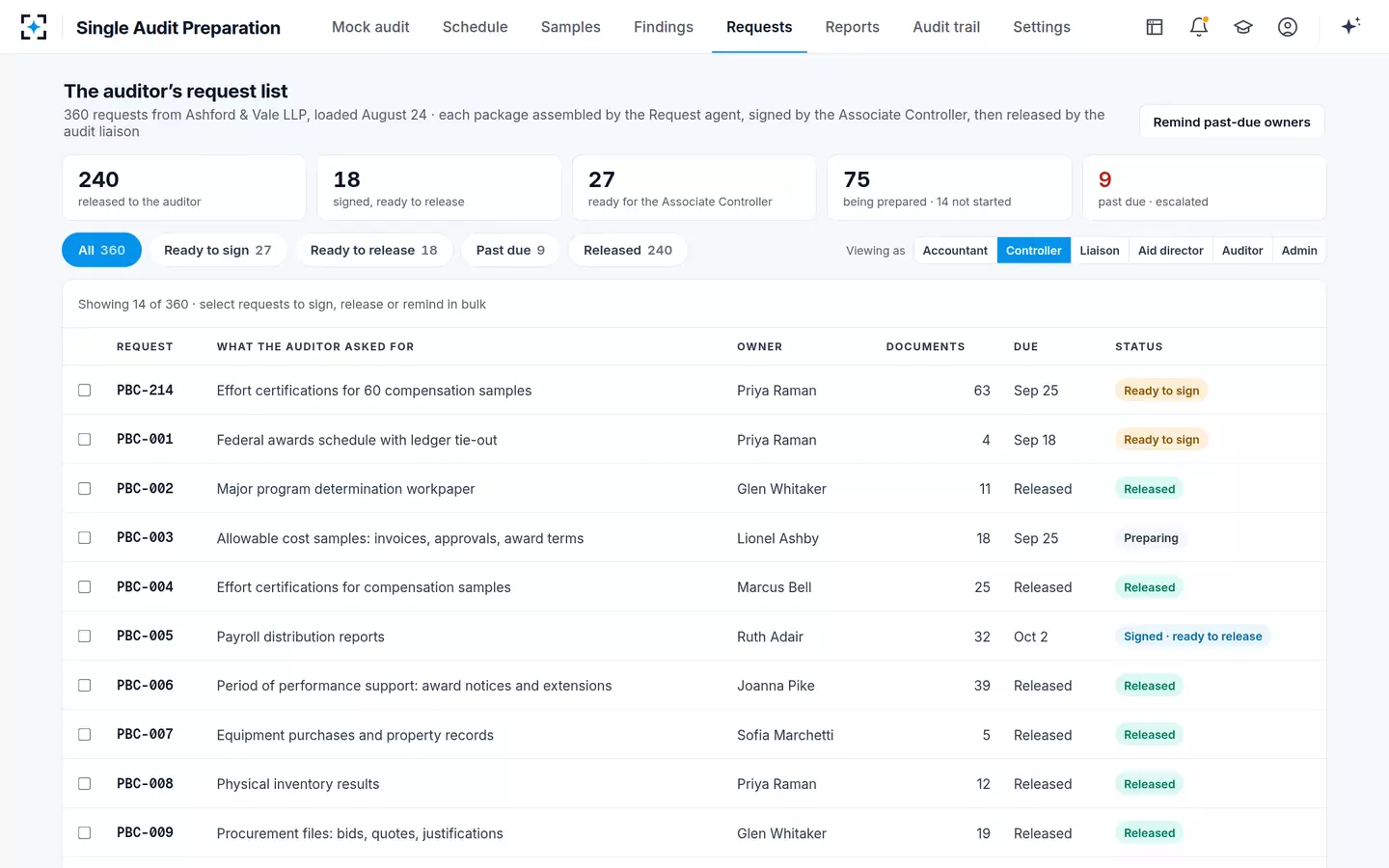Viewport: 1389px width, 868px height.
Task: Check the PBC-009 procurement checkbox
Action: [x=85, y=833]
